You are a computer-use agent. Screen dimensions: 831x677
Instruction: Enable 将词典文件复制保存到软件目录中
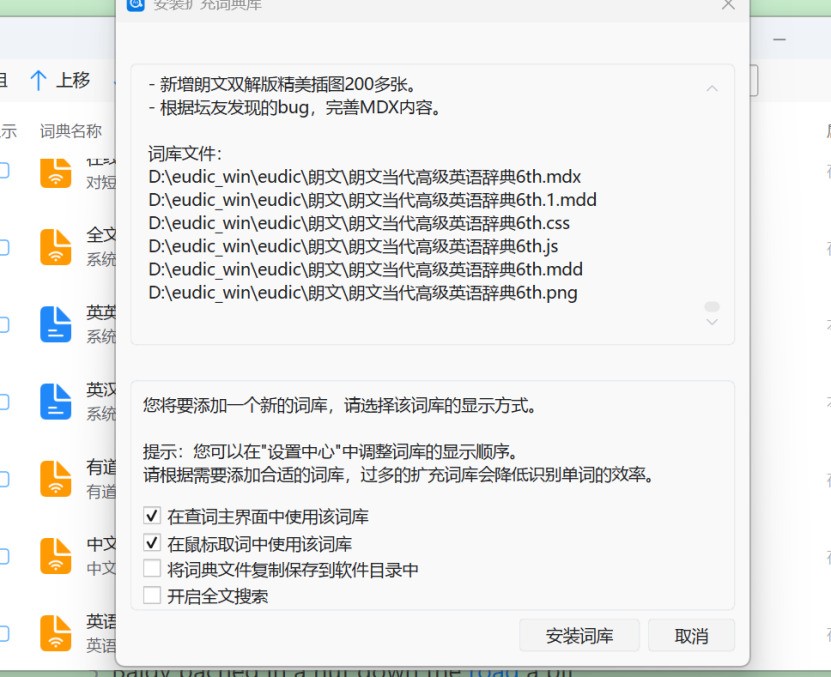click(x=152, y=570)
